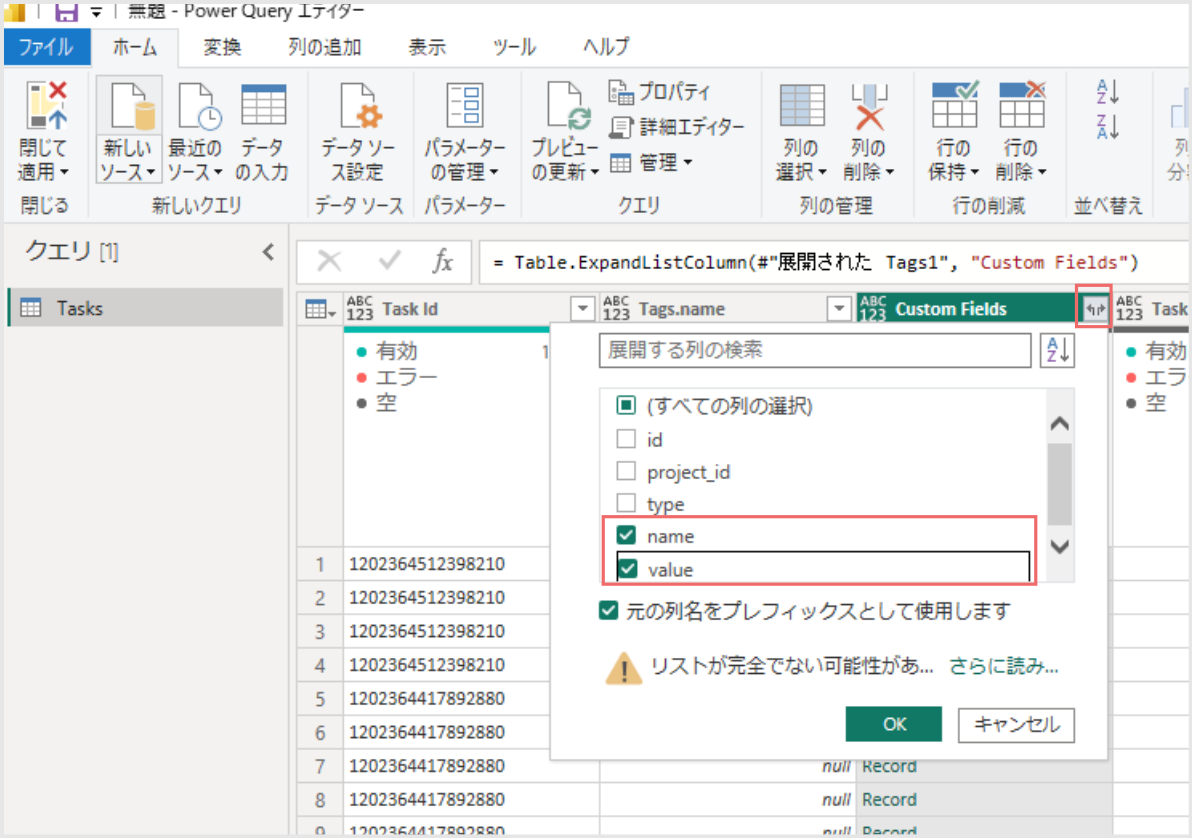This screenshot has width=1192, height=838.
Task: Click the fx function icon
Action: (442, 262)
